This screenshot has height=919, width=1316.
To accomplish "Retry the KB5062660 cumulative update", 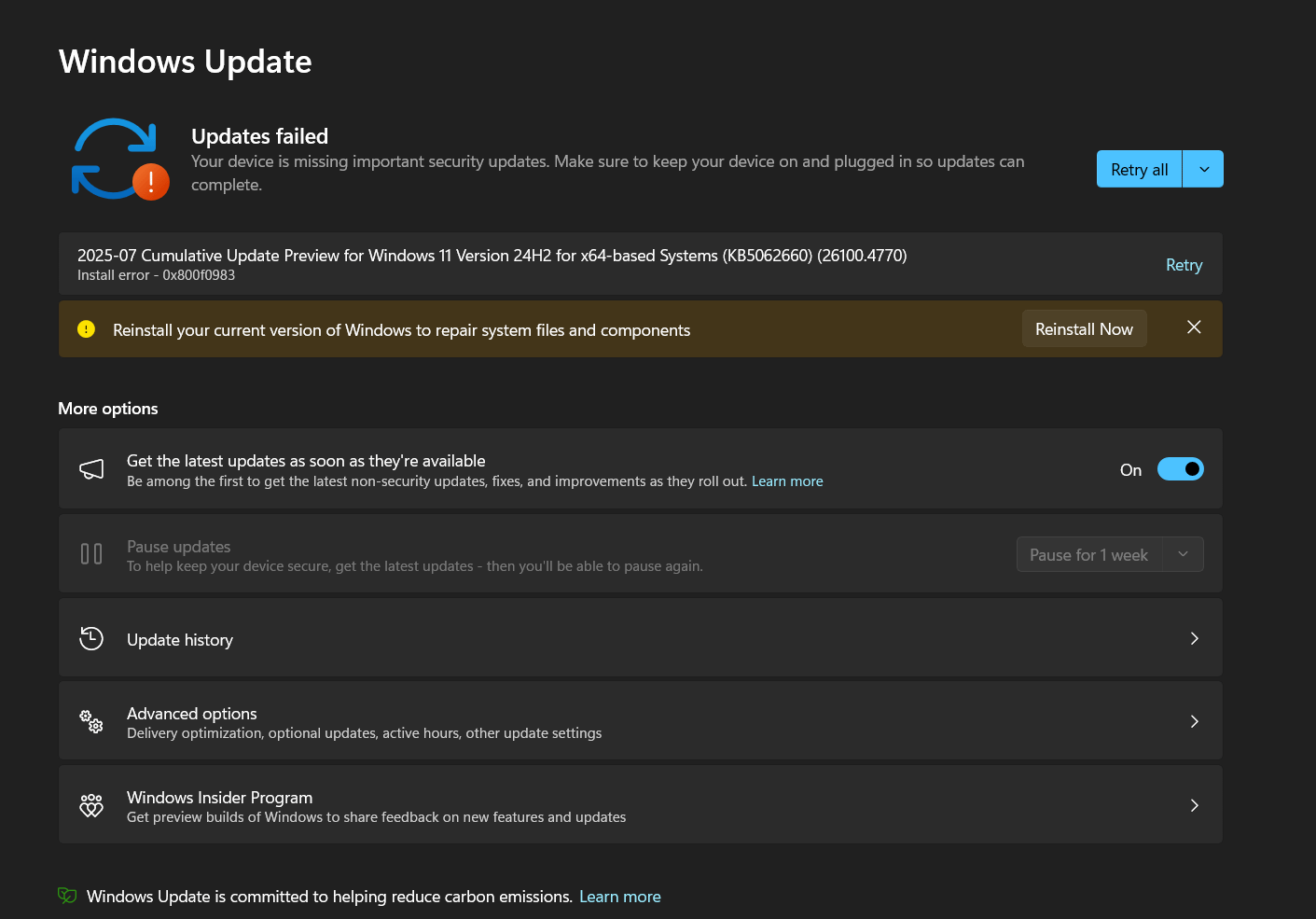I will [x=1184, y=265].
